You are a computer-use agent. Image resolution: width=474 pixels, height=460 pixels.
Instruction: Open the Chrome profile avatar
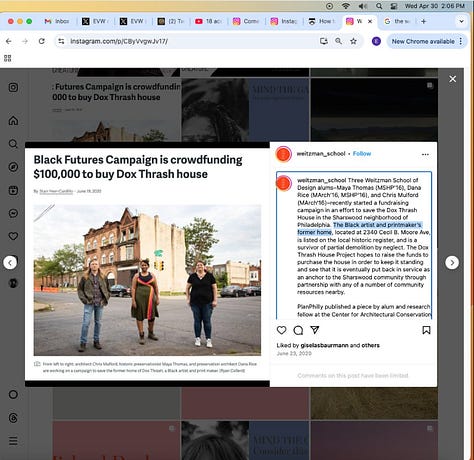(376, 41)
